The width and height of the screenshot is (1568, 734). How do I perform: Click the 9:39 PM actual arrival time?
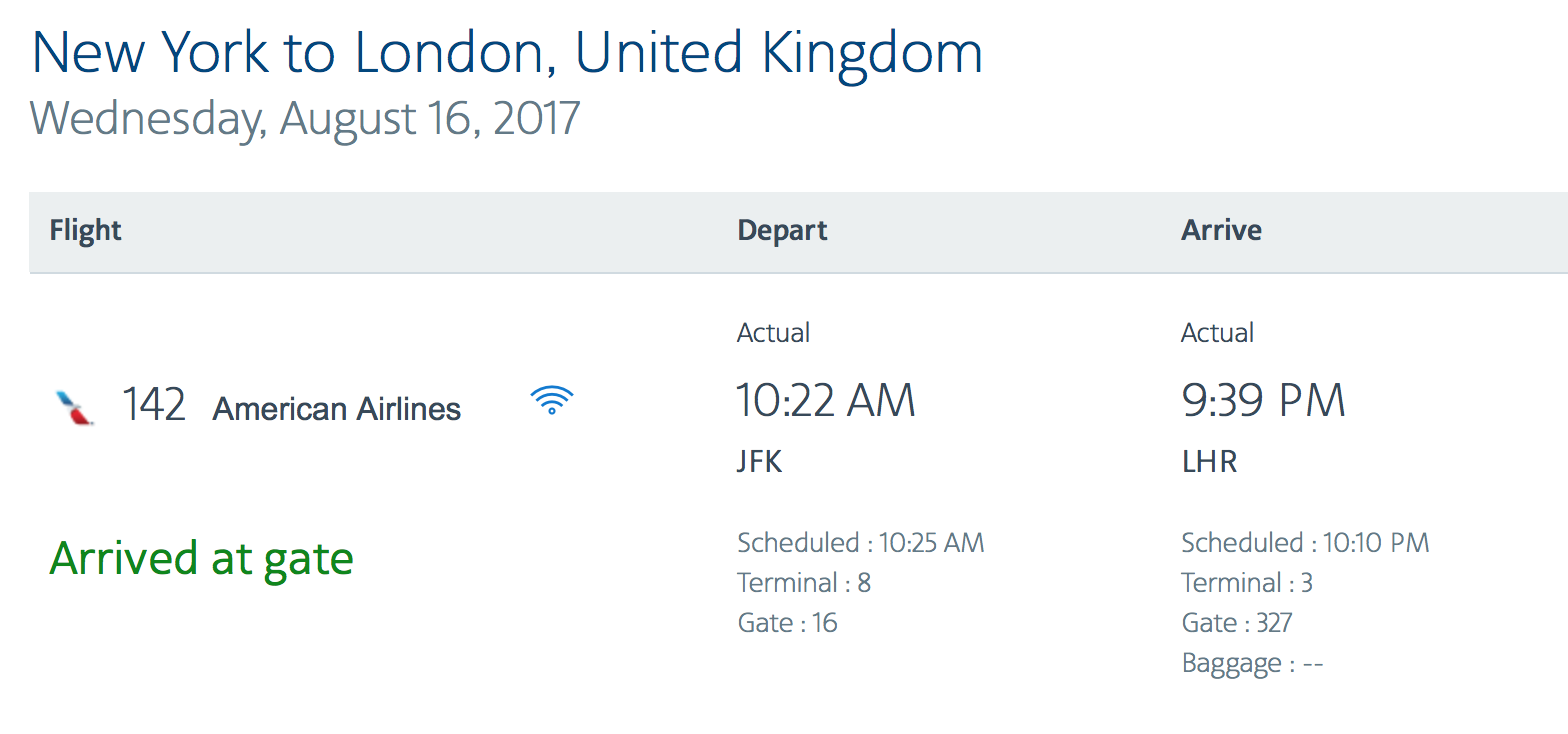[1263, 401]
